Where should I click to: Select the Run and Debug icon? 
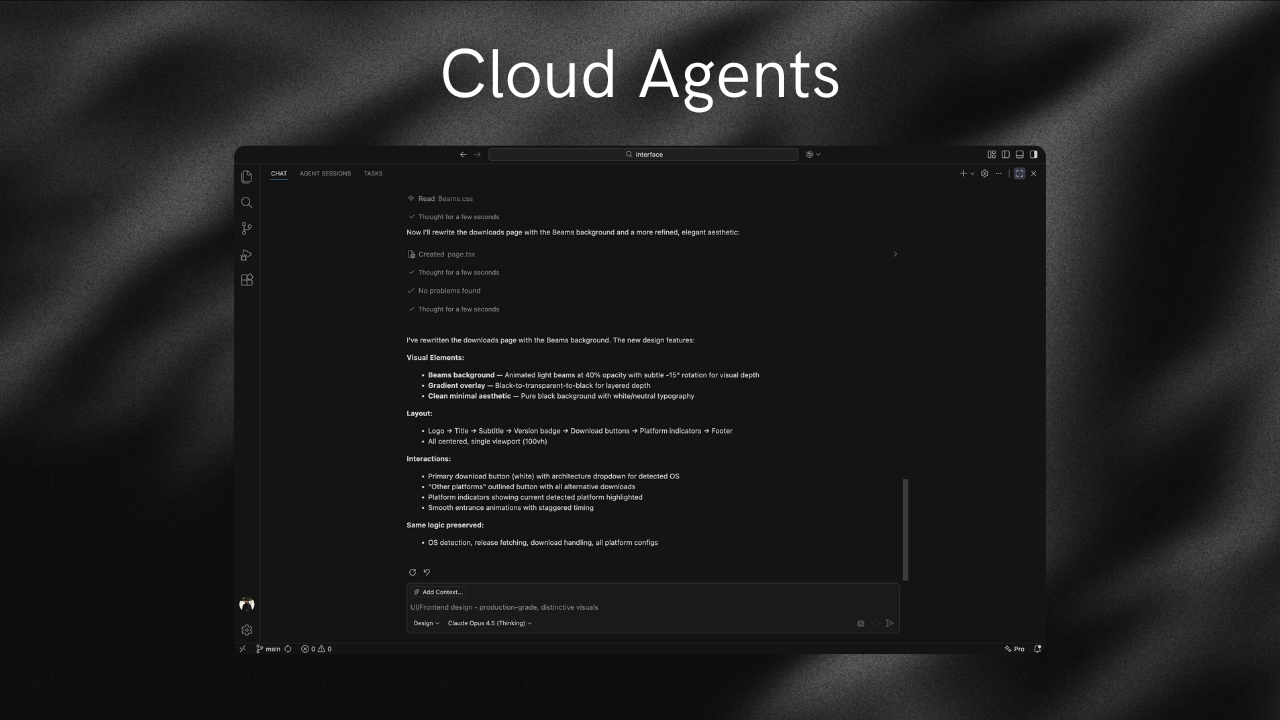[246, 254]
